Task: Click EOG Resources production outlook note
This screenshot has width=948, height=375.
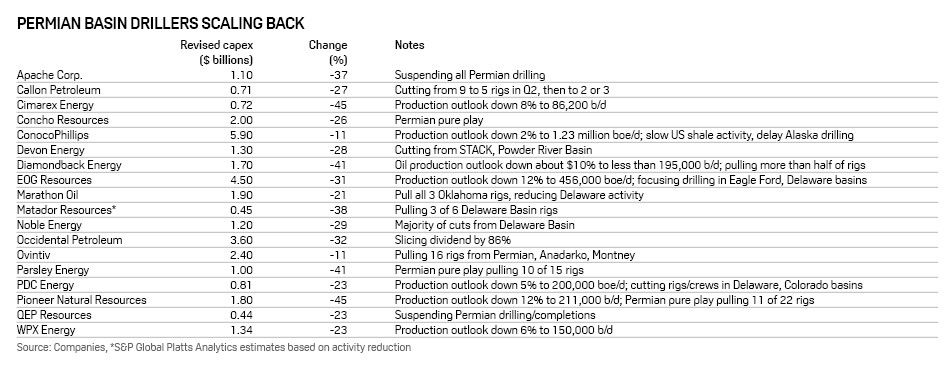Action: (x=631, y=180)
